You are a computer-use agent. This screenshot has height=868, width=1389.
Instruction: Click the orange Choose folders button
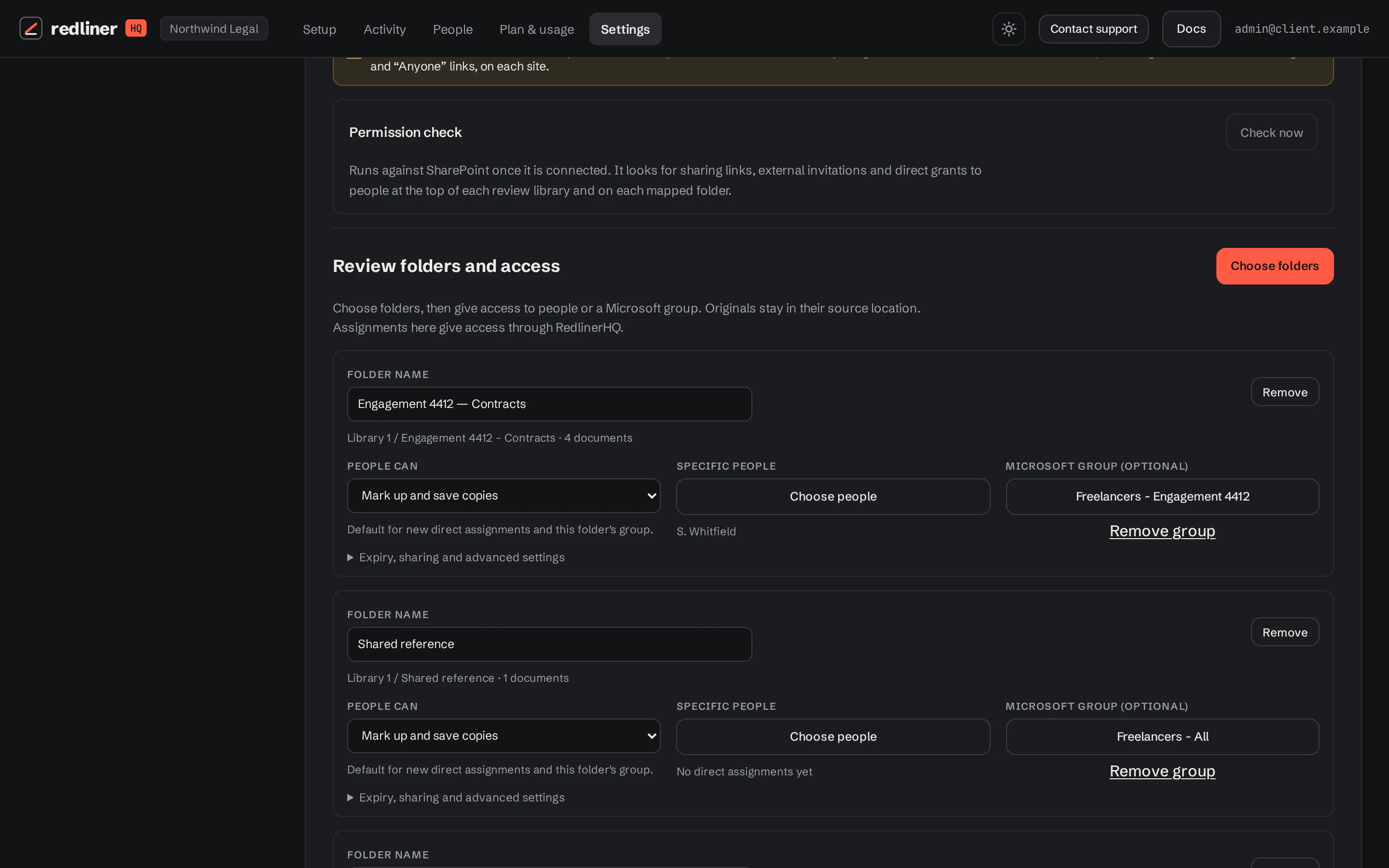[1275, 266]
